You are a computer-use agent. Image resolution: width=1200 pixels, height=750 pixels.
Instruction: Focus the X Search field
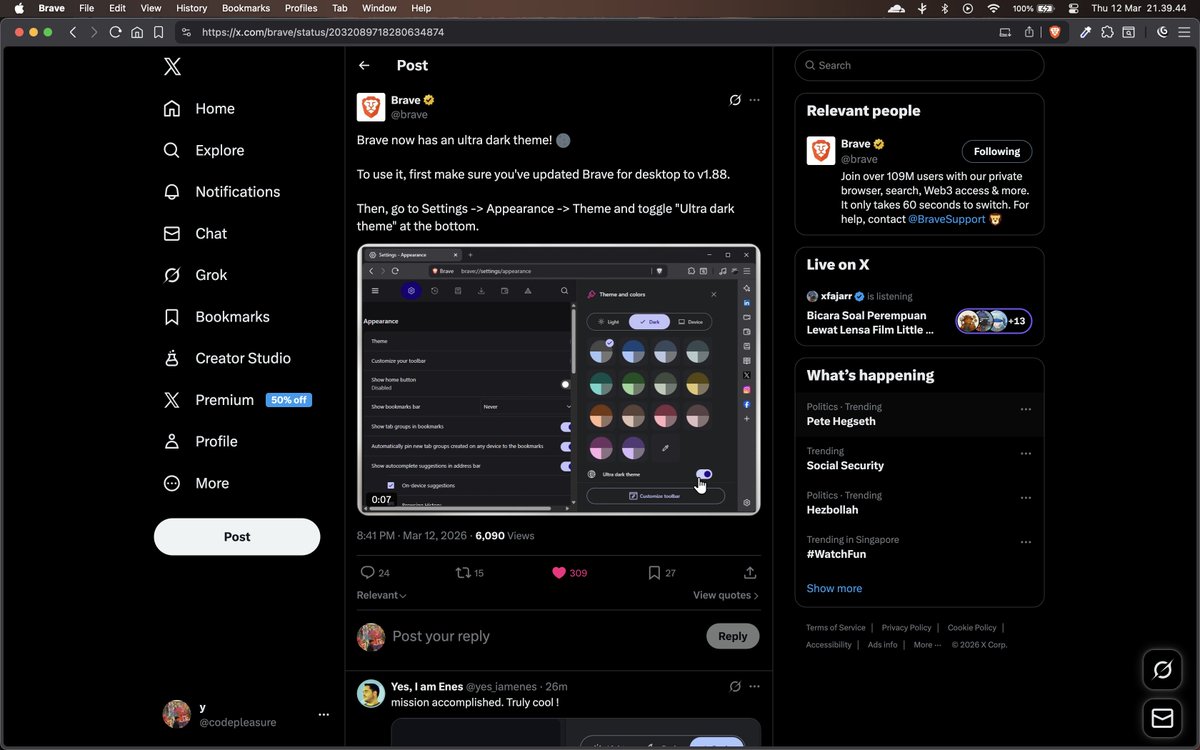click(919, 65)
